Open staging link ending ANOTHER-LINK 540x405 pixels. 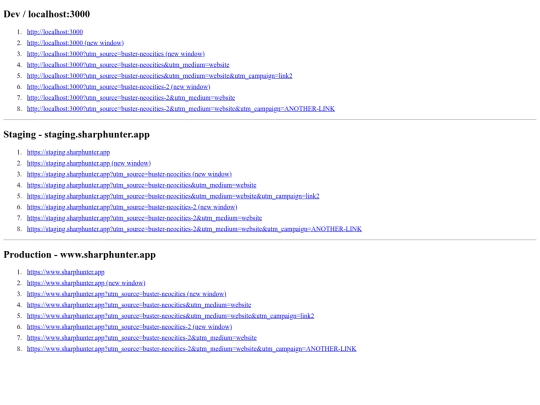click(x=194, y=229)
